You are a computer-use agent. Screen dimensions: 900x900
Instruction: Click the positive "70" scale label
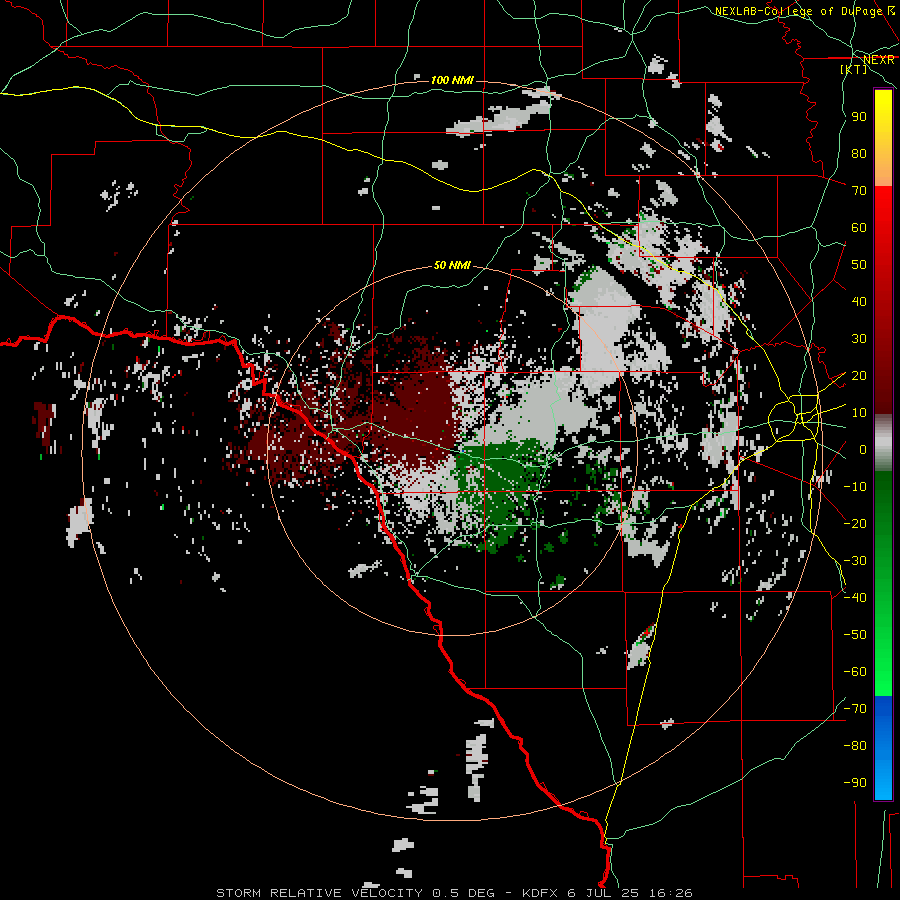[x=859, y=191]
